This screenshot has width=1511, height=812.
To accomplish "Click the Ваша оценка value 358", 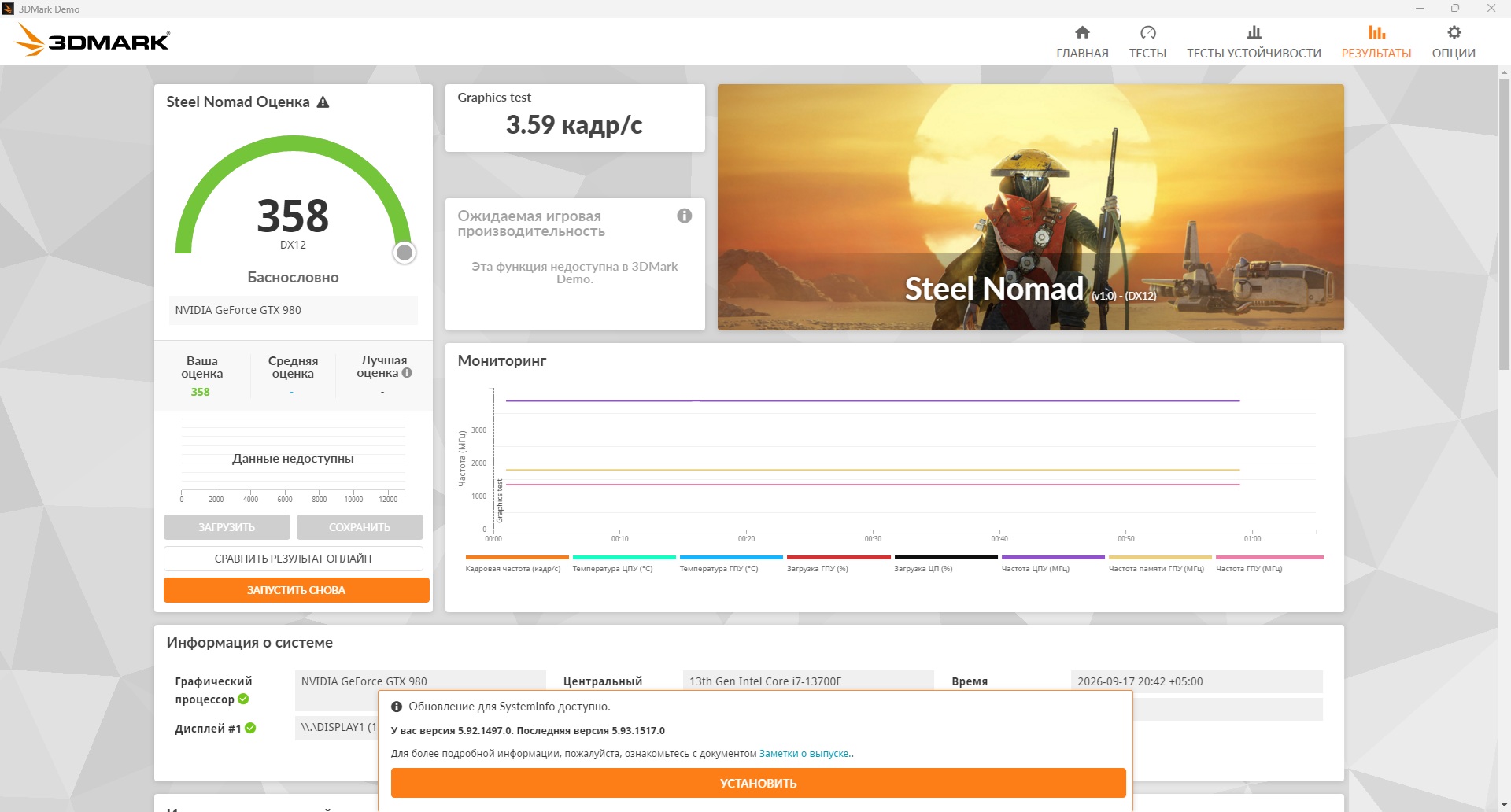I will click(x=201, y=392).
